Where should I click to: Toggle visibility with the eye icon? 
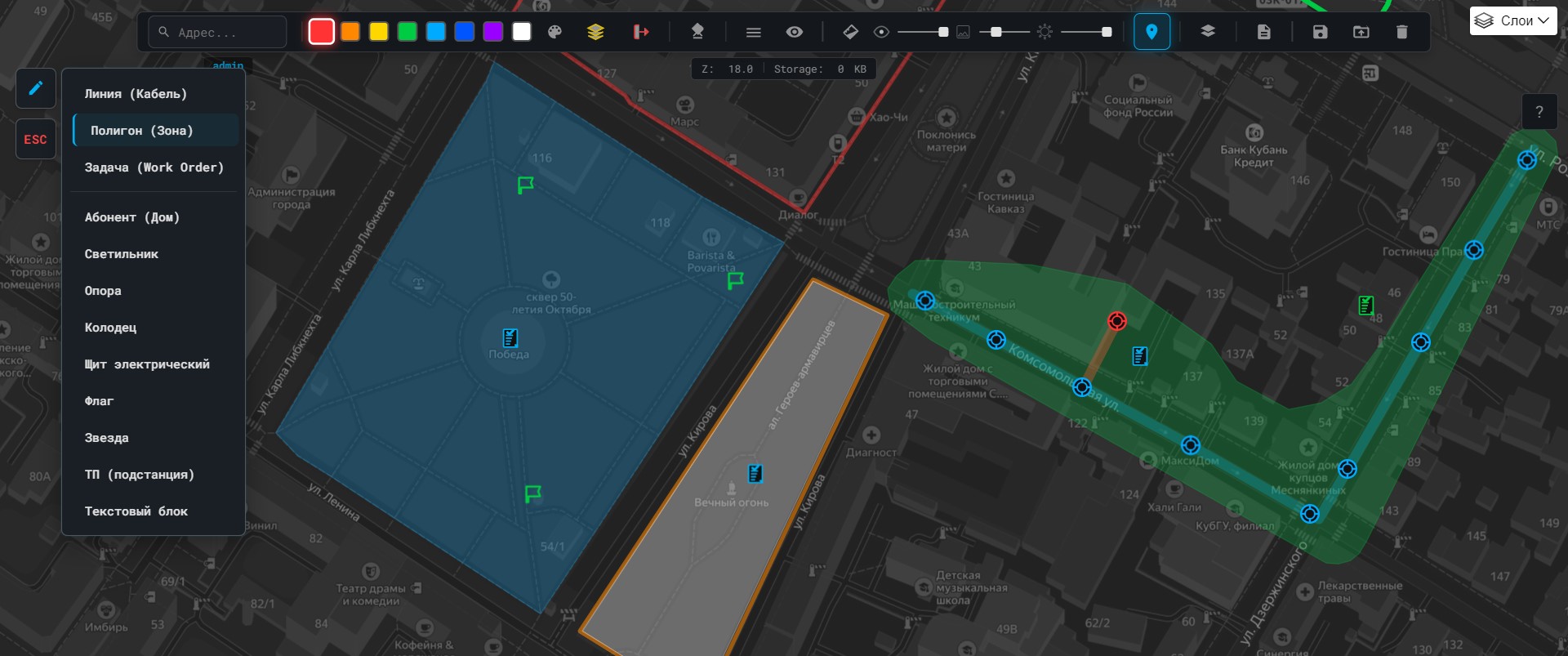(x=794, y=32)
